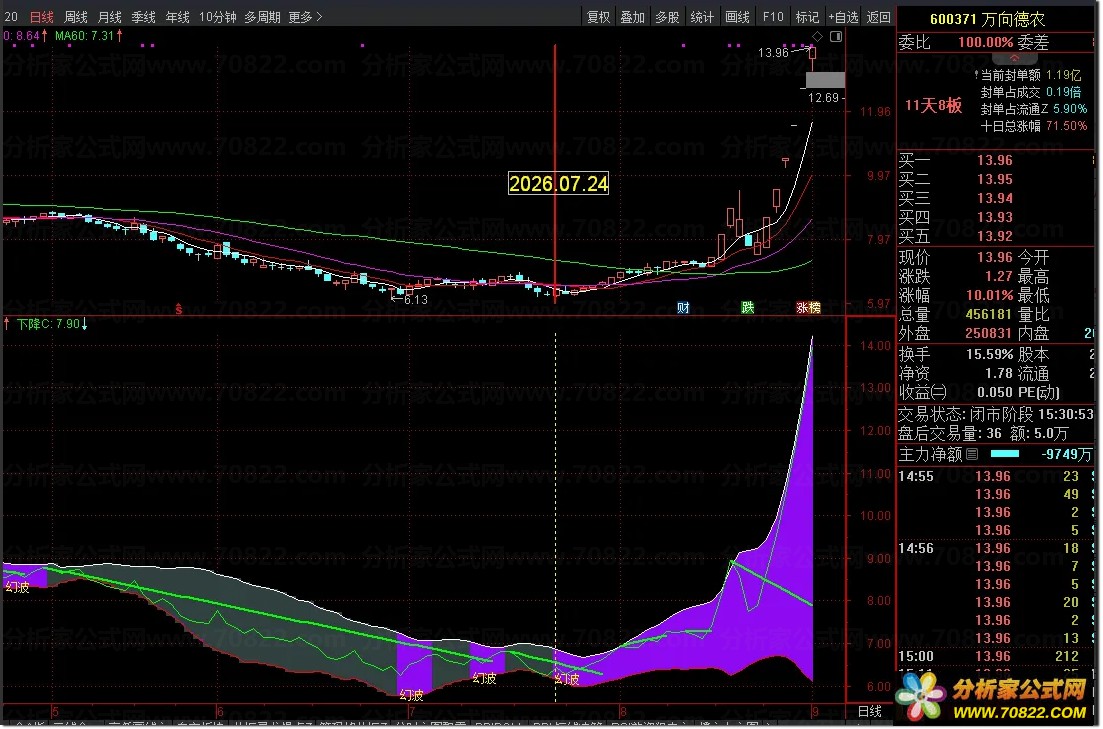Click the F10 company info button
Image resolution: width=1103 pixels, height=729 pixels.
[x=774, y=17]
